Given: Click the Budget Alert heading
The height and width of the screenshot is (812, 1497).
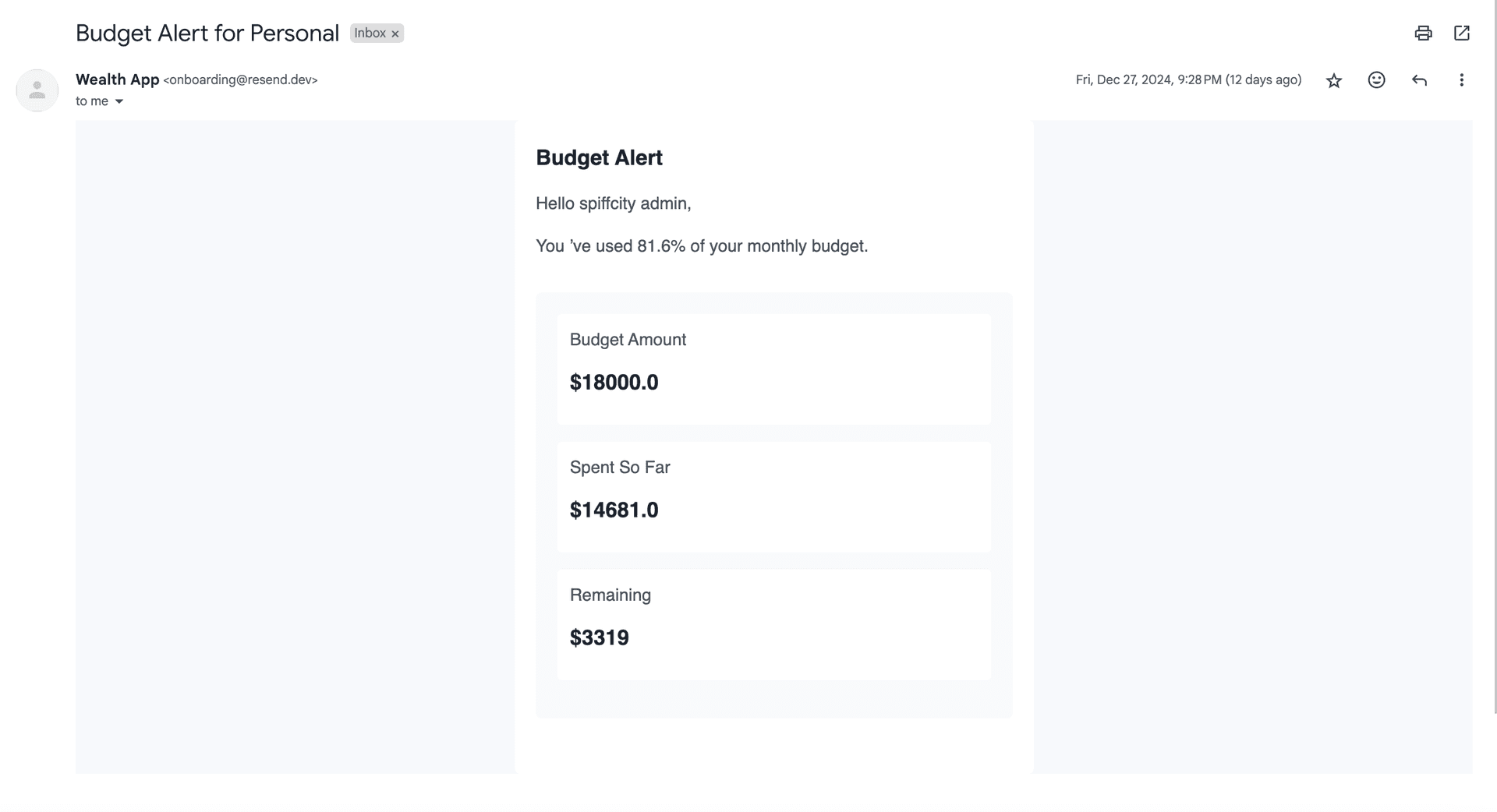Looking at the screenshot, I should point(599,157).
